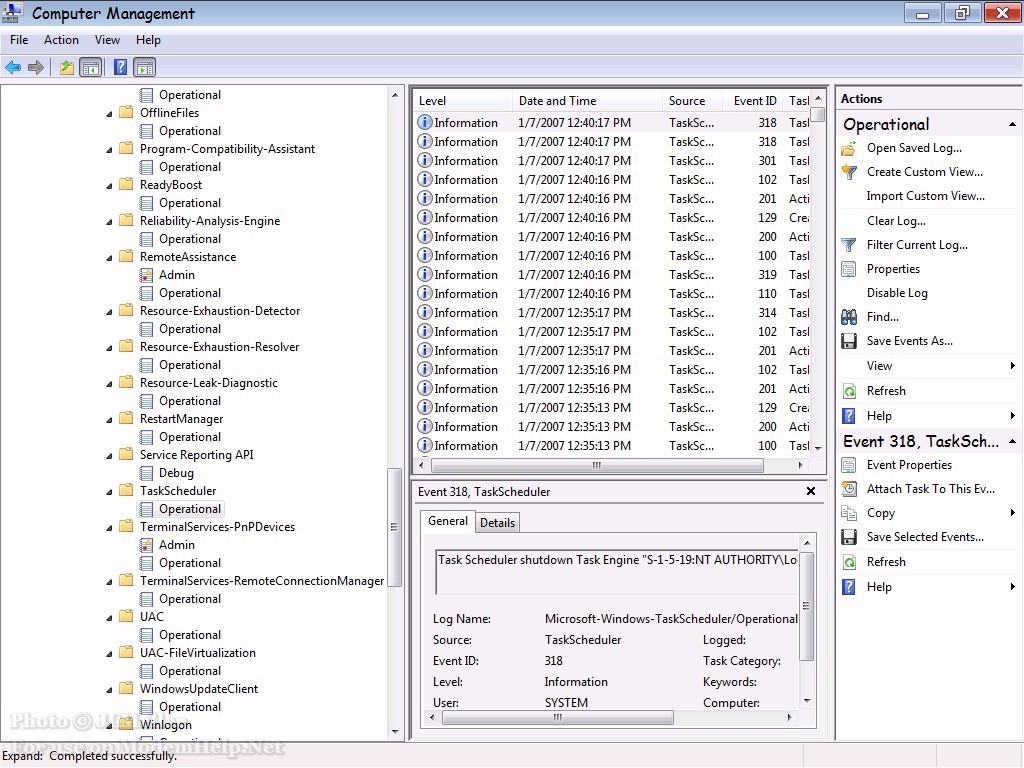Screen dimensions: 1024x768
Task: Open the View menu in menu bar
Action: [x=107, y=40]
